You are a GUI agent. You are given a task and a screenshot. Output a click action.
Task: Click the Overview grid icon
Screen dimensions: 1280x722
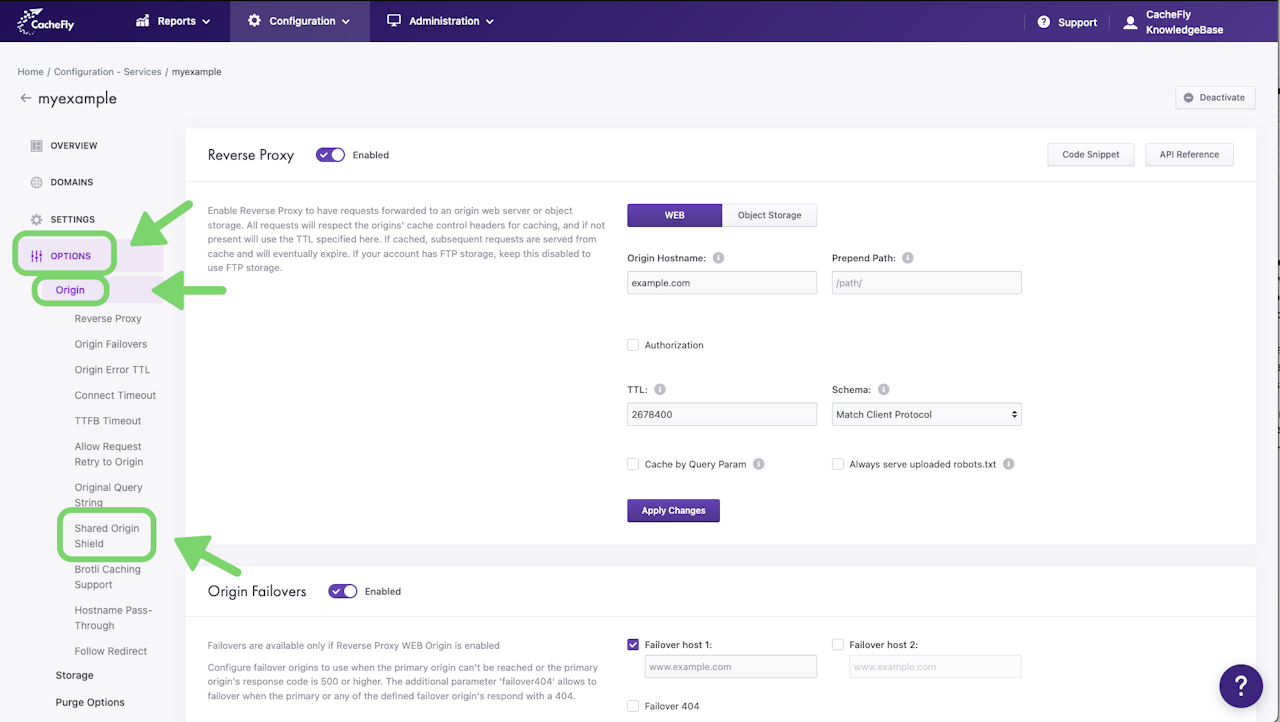click(x=36, y=146)
